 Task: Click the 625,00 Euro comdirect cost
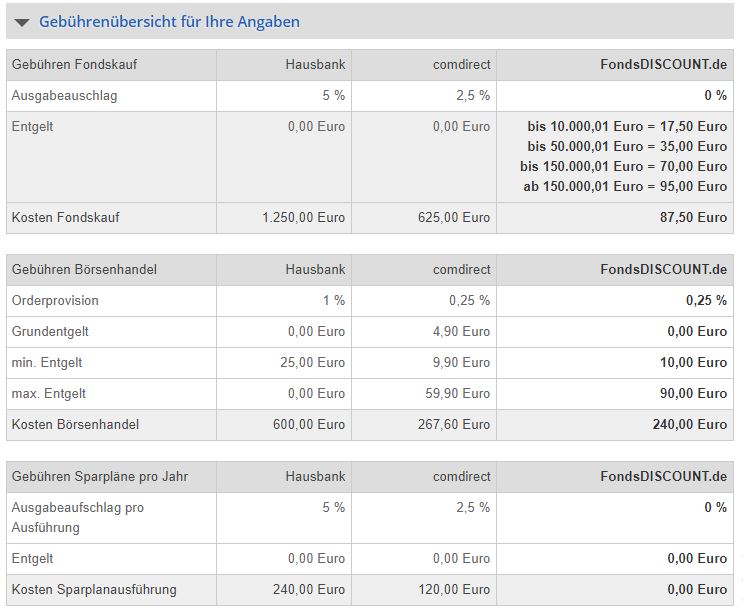454,218
